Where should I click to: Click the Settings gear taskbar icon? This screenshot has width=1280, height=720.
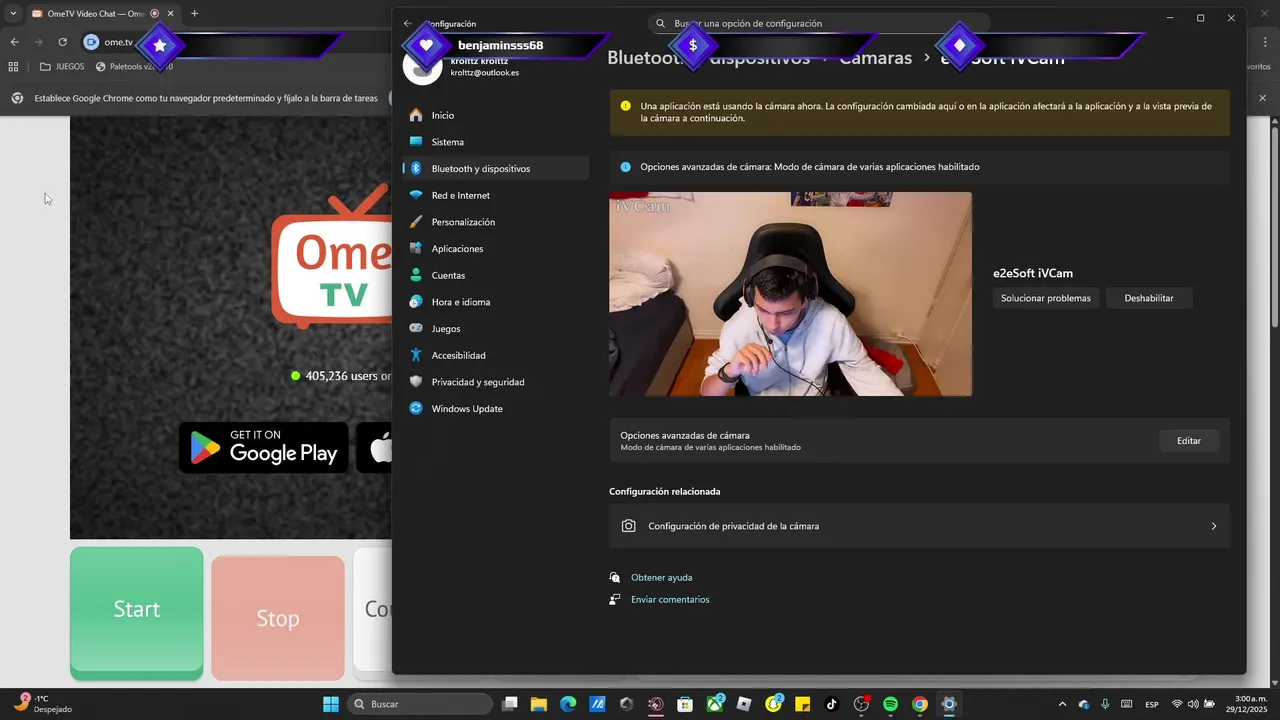pos(949,704)
